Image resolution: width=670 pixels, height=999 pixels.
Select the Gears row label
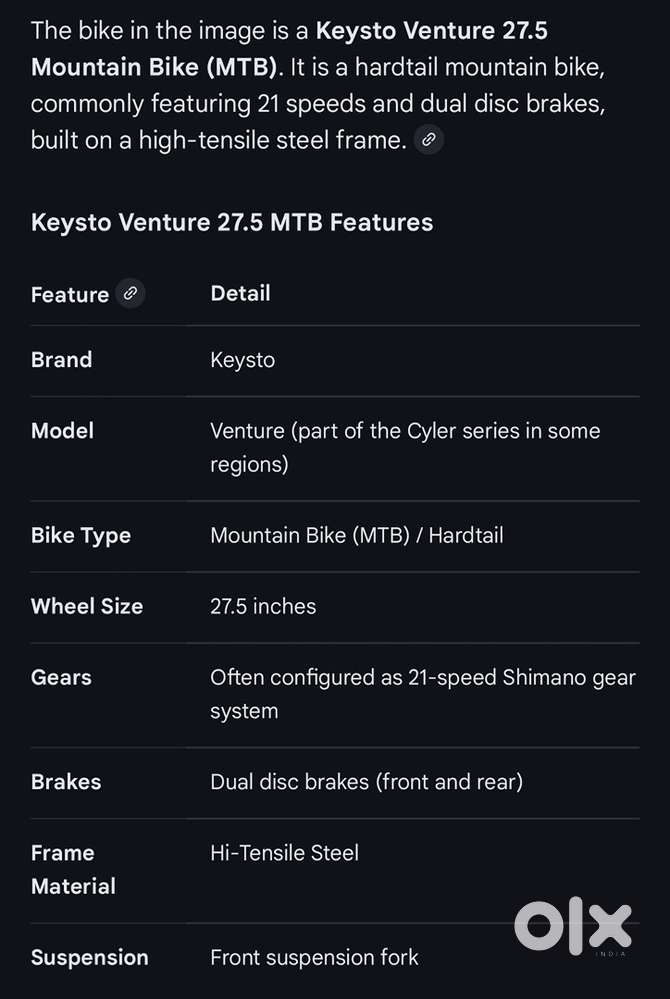[61, 677]
